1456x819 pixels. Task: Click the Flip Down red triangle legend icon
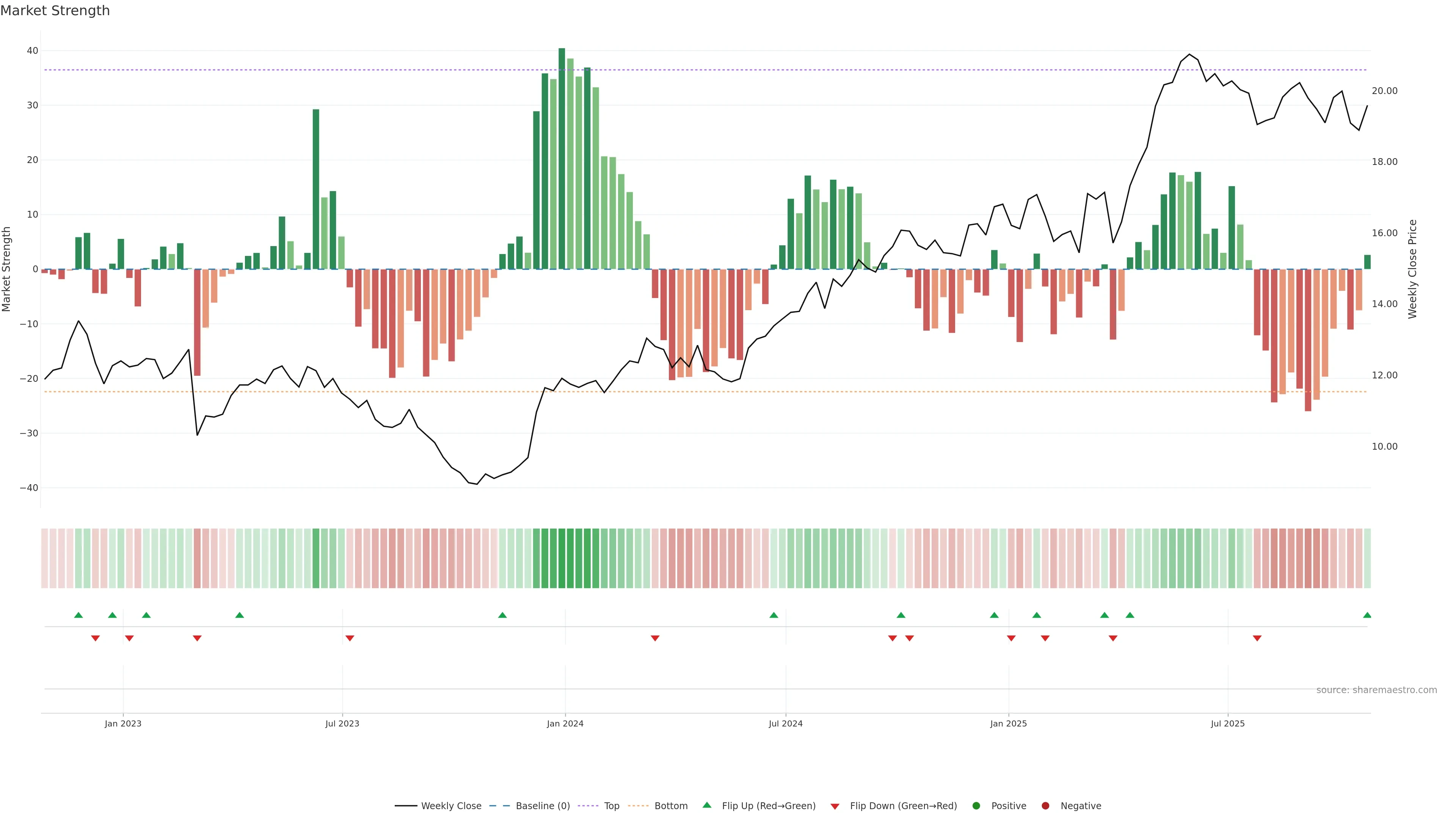[x=835, y=806]
